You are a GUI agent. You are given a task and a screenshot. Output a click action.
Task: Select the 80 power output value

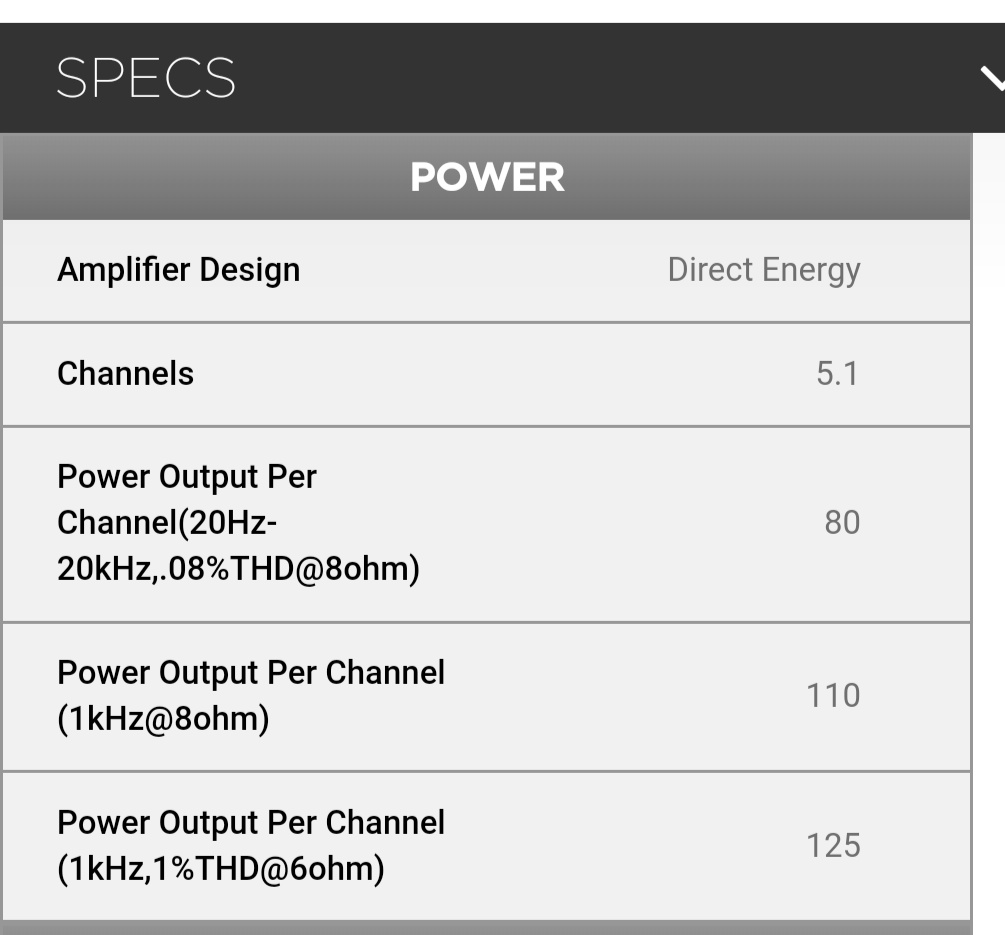[x=842, y=523]
